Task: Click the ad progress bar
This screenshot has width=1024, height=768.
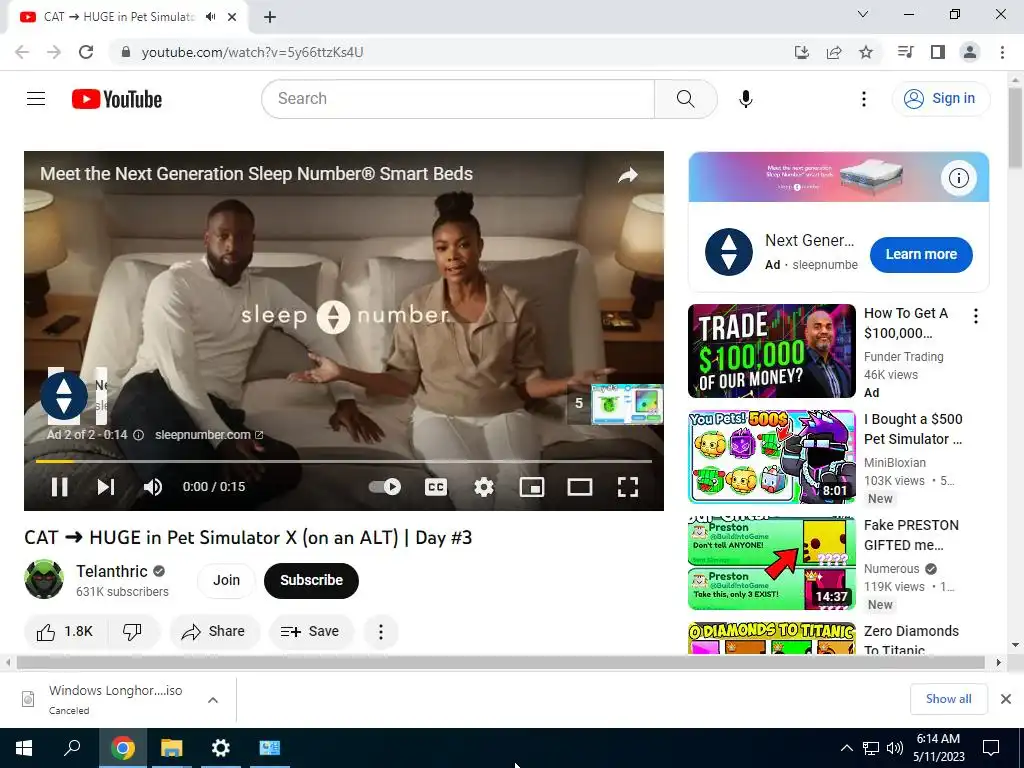Action: pyautogui.click(x=344, y=461)
